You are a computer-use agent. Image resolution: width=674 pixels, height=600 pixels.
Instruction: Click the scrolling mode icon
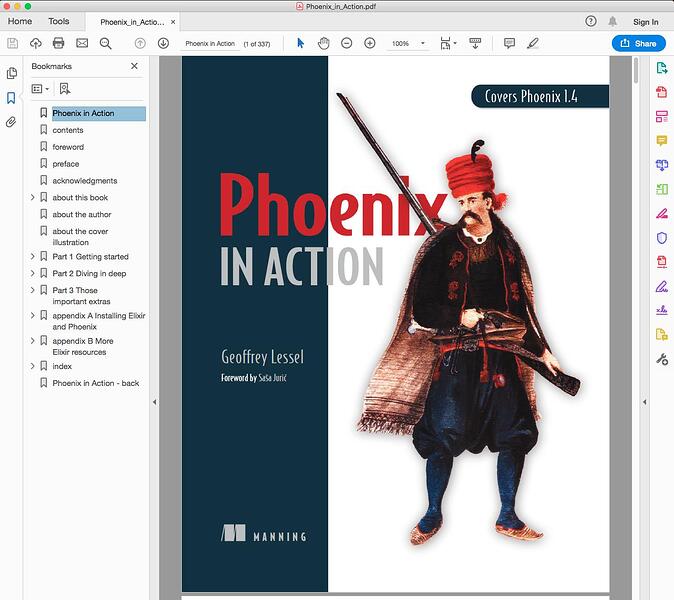[475, 43]
